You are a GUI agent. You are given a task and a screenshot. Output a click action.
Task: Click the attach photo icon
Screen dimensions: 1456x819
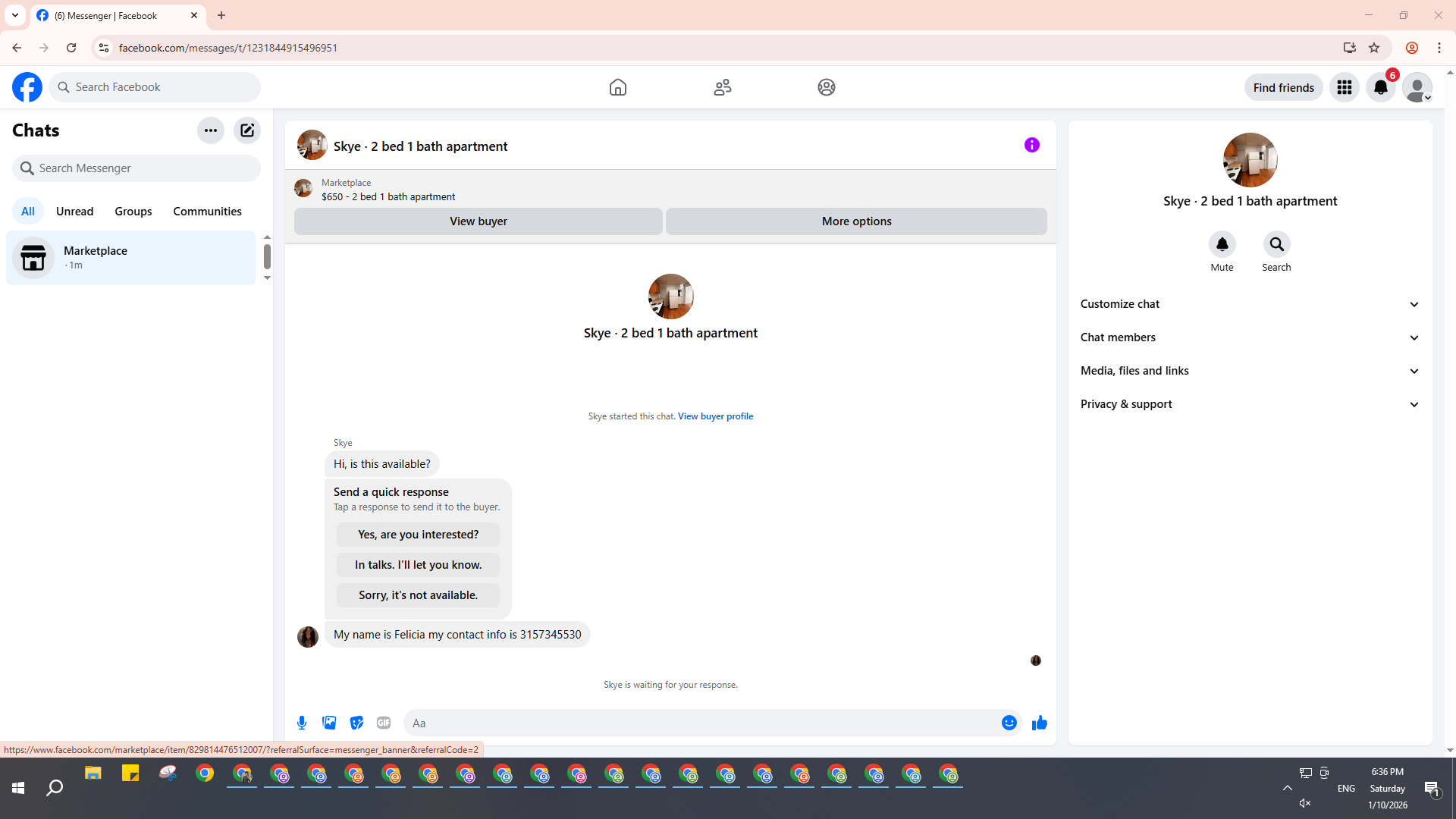pos(329,723)
